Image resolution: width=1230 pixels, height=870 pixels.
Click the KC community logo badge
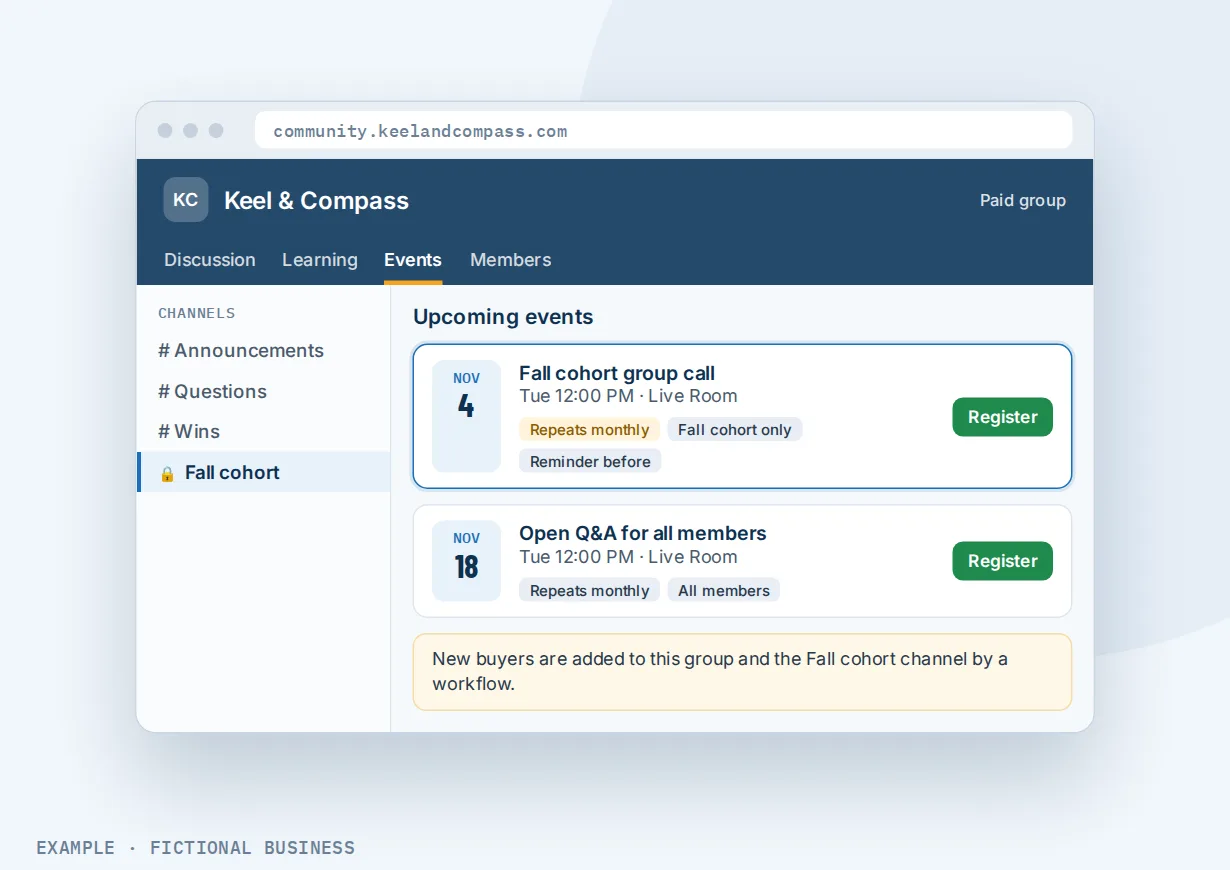(x=186, y=200)
